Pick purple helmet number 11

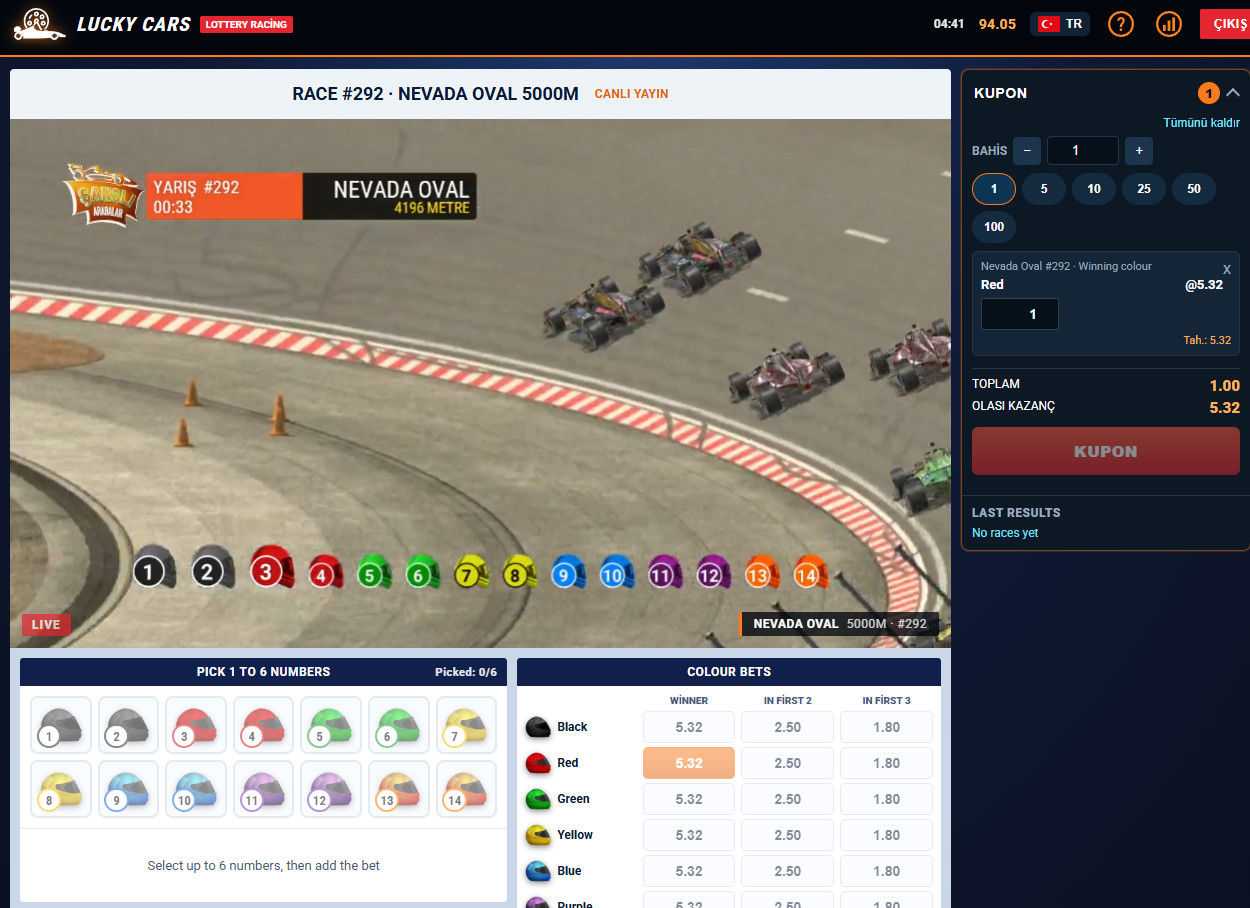(264, 789)
